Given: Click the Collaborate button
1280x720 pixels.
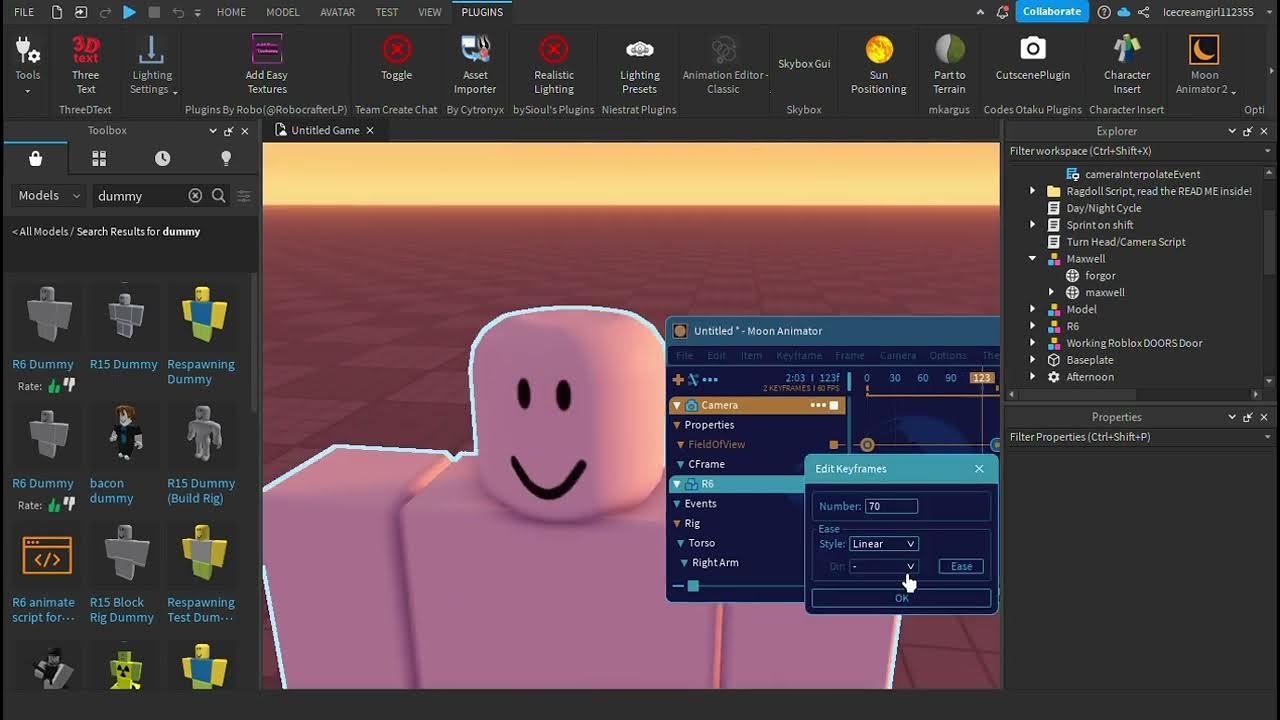Looking at the screenshot, I should tap(1052, 11).
